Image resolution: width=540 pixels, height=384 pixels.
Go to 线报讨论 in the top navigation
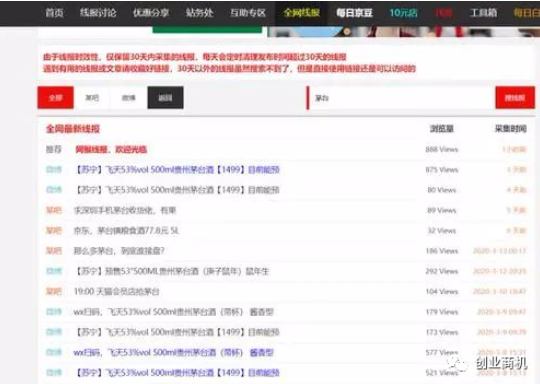98,13
